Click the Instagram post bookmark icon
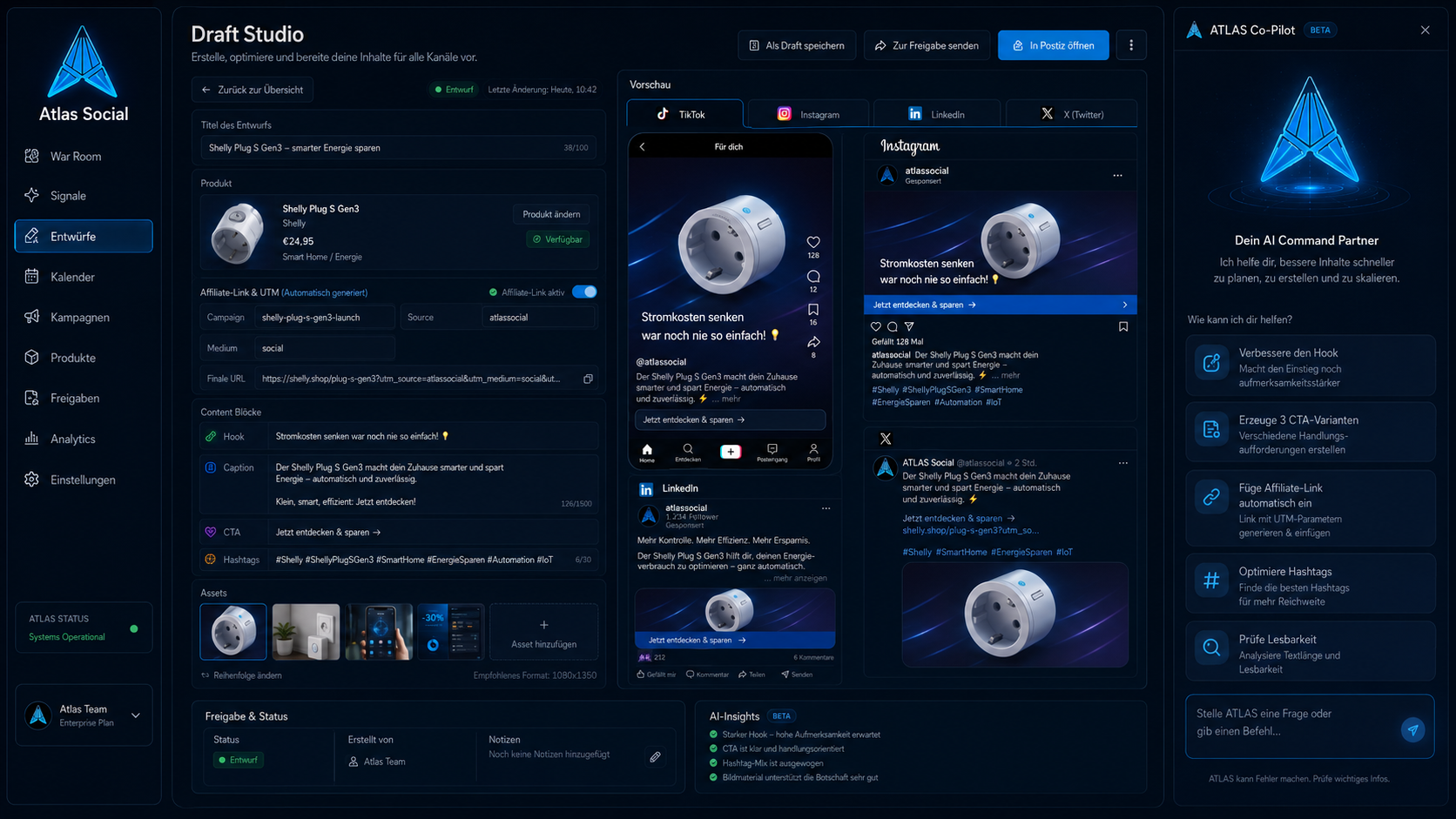The height and width of the screenshot is (819, 1456). click(1123, 327)
